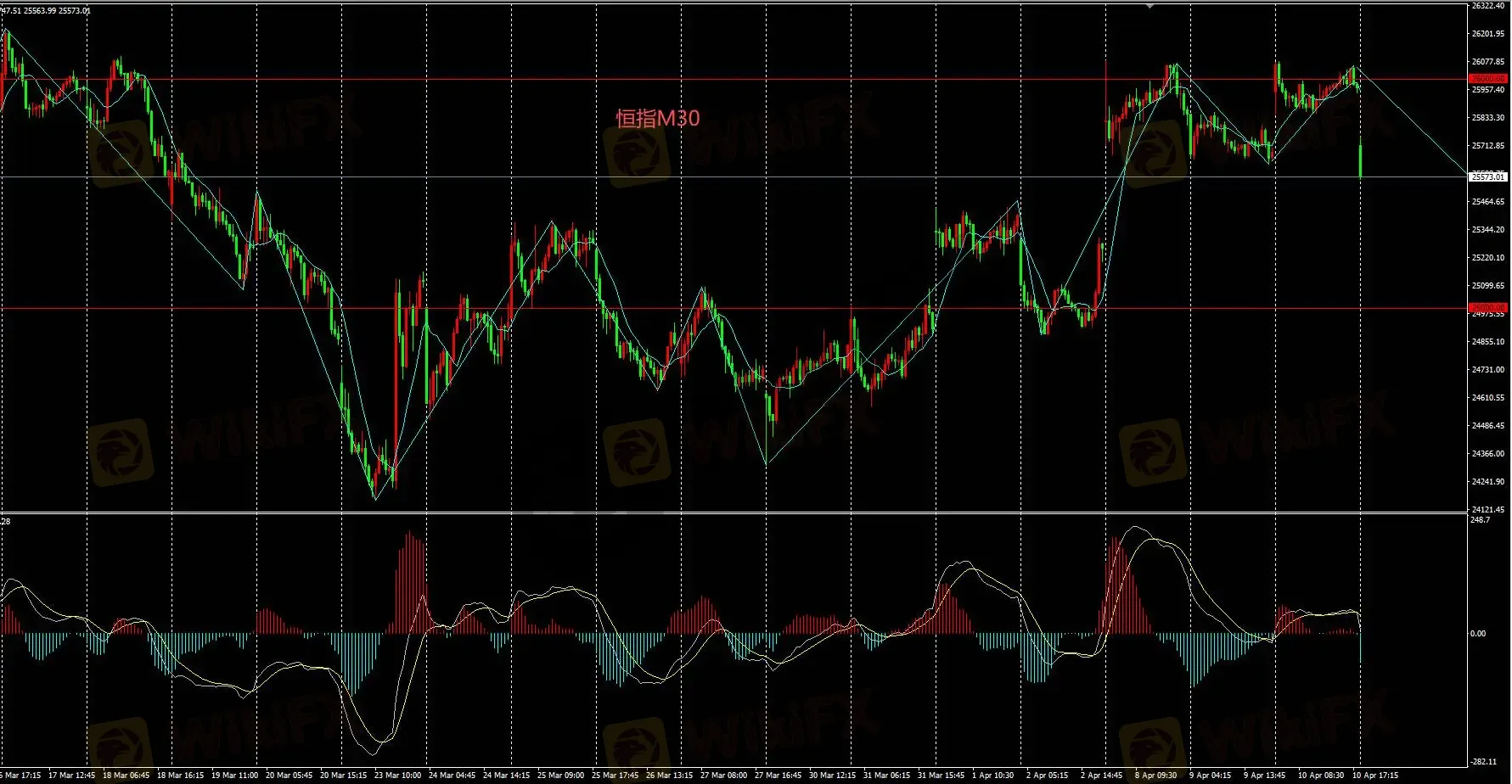The image size is (1512, 784).
Task: Click price scale value 24486.45
Action: coord(1487,426)
